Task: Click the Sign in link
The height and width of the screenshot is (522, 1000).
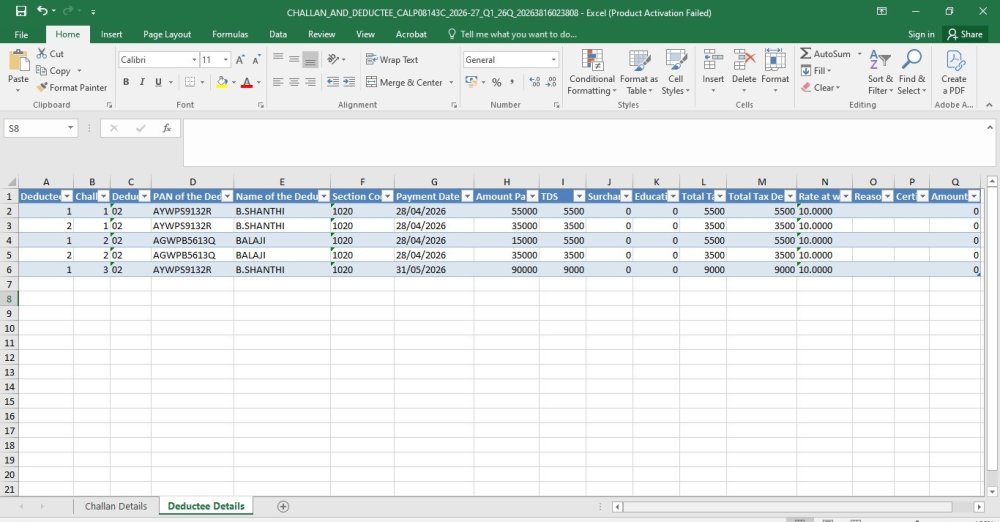Action: (921, 34)
